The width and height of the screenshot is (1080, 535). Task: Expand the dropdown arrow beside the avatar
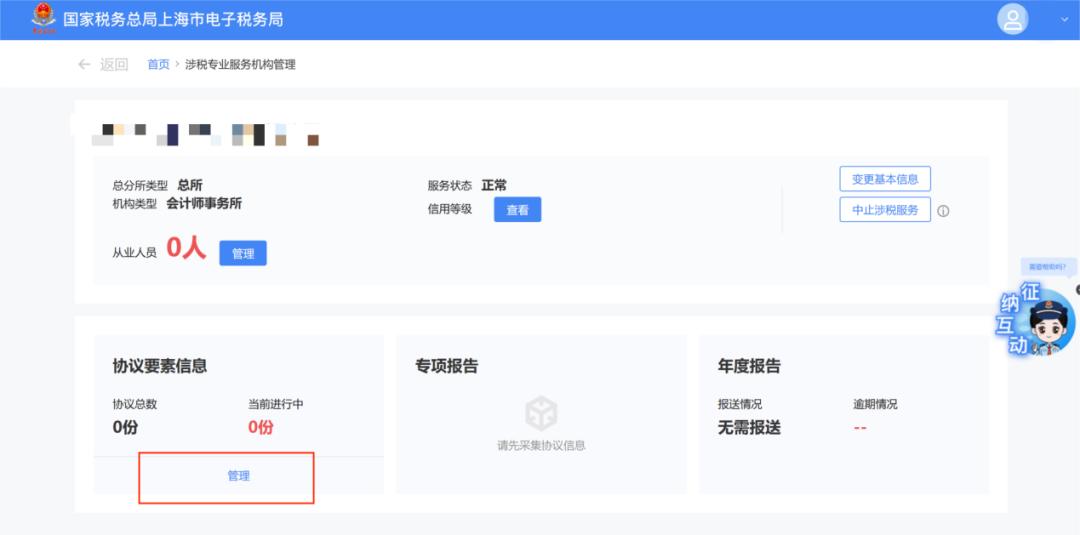pyautogui.click(x=1064, y=20)
